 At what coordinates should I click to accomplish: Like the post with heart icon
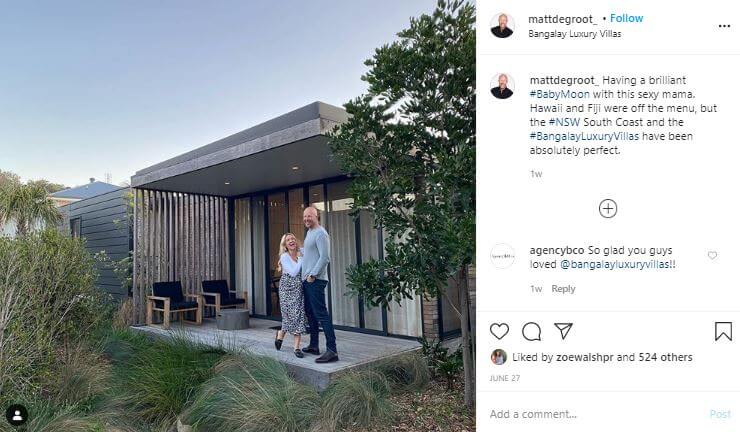(499, 331)
